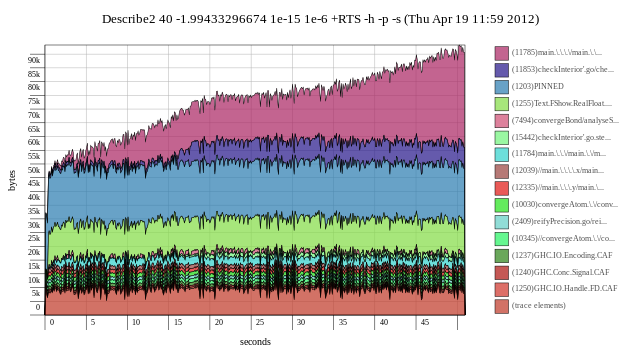Screen dimensions: 640x360
Task: Click the (1255)Text.FShow.RealFloat legend label
Action: coord(562,103)
